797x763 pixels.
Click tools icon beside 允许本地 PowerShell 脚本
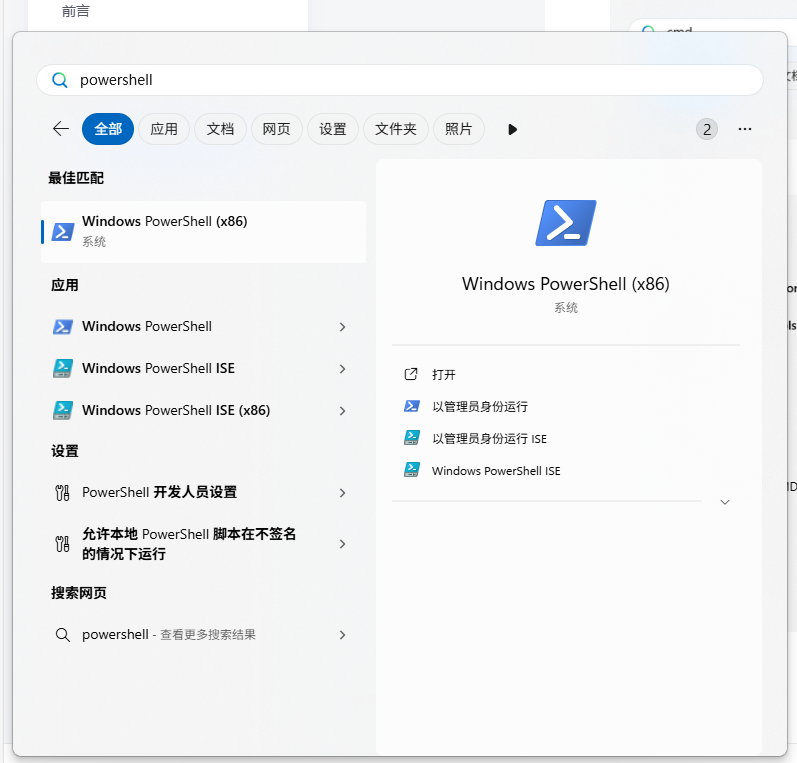(x=62, y=544)
